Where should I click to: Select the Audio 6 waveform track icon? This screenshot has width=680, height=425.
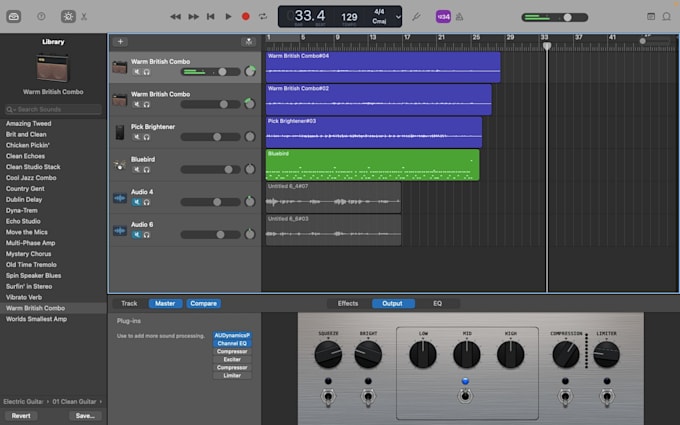click(120, 231)
